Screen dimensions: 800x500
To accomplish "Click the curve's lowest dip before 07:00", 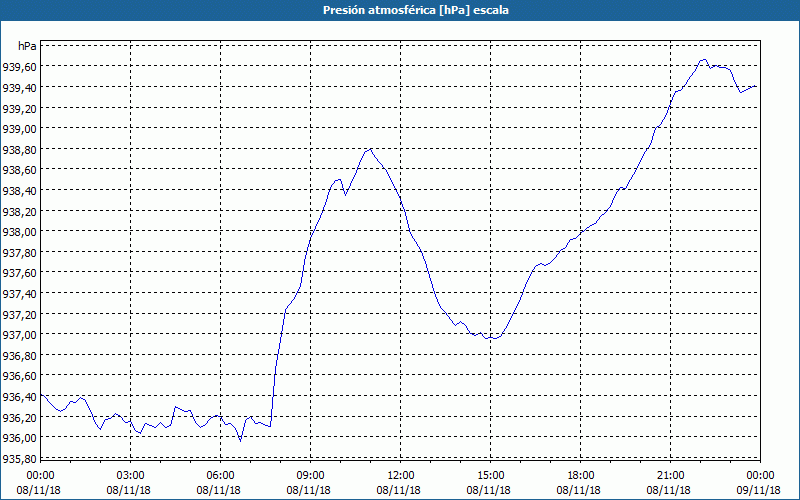I will point(240,440).
